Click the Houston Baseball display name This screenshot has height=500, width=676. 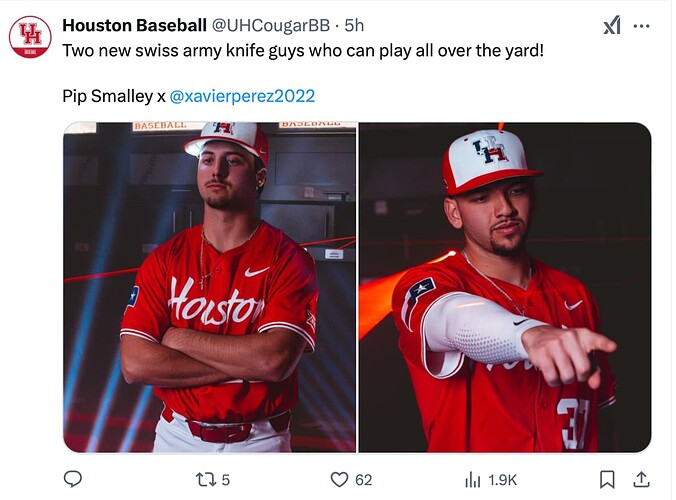(135, 25)
